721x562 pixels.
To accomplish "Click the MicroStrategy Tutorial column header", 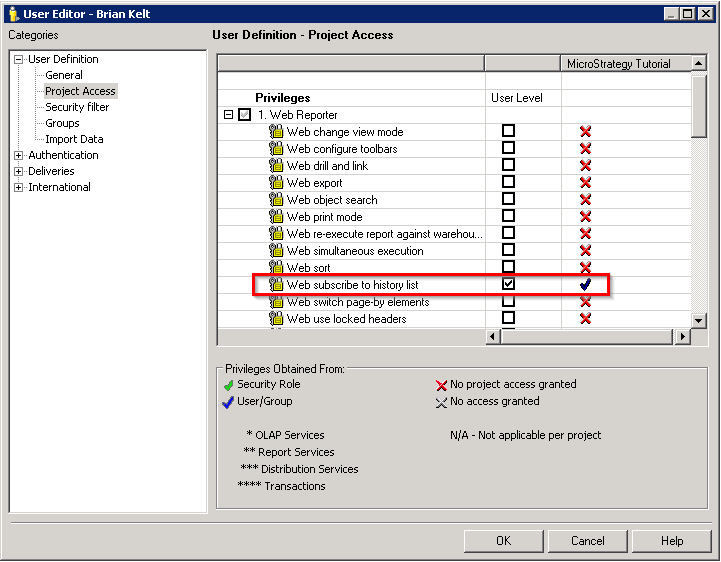I will point(626,63).
